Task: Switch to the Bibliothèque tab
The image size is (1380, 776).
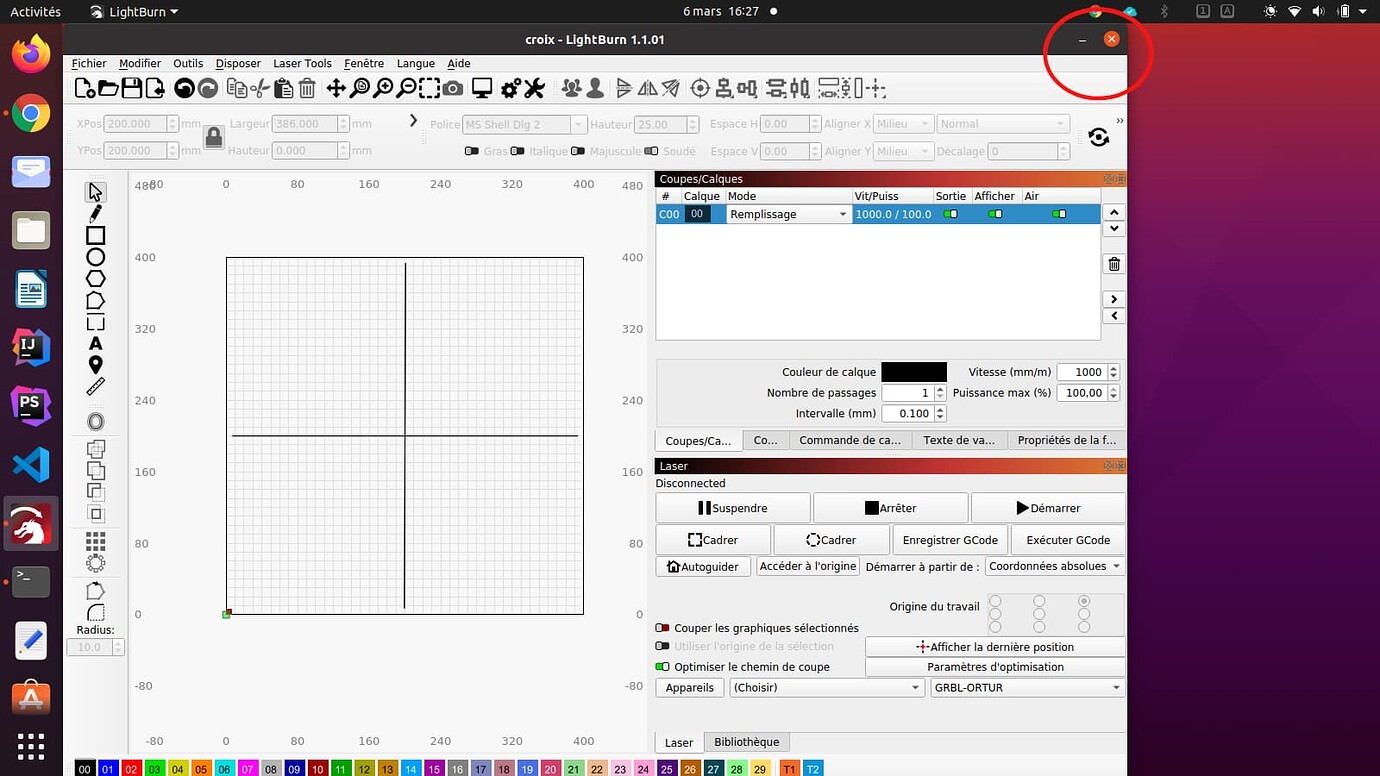Action: [x=746, y=742]
